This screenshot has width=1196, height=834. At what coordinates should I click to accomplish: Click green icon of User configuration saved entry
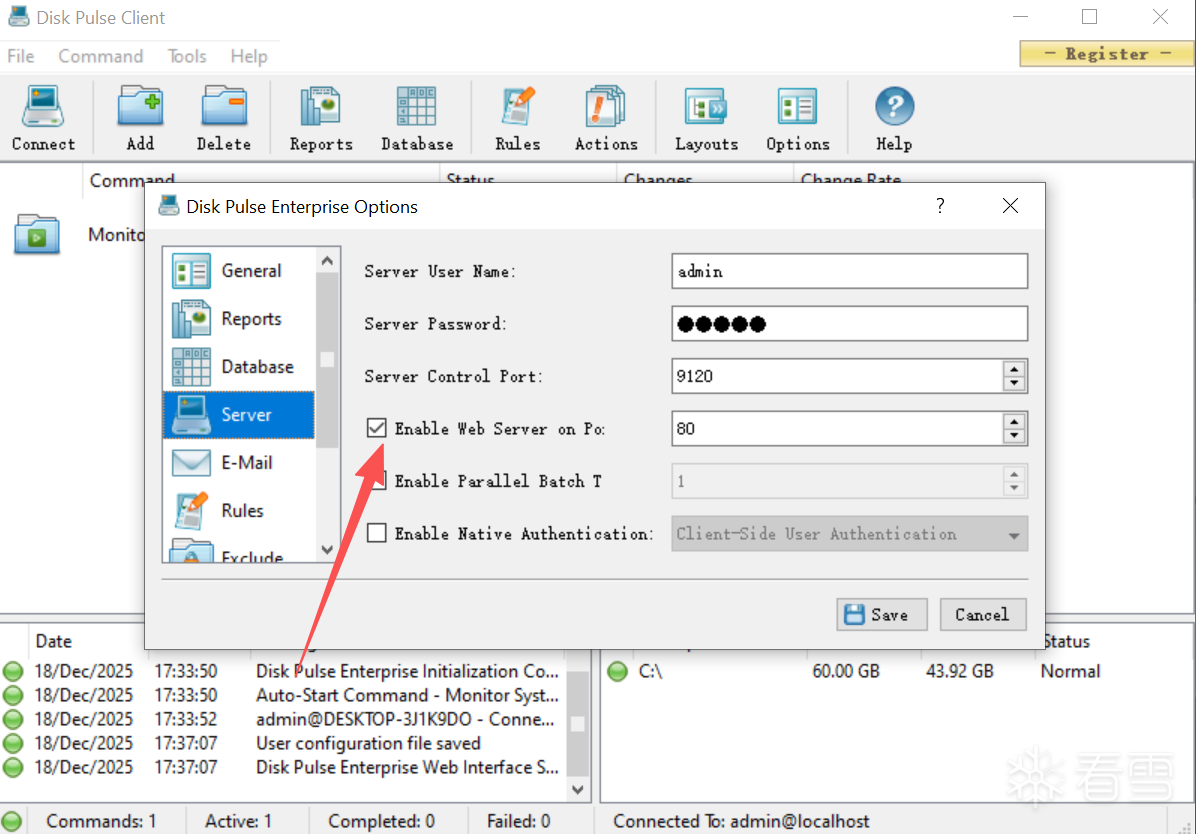click(13, 743)
